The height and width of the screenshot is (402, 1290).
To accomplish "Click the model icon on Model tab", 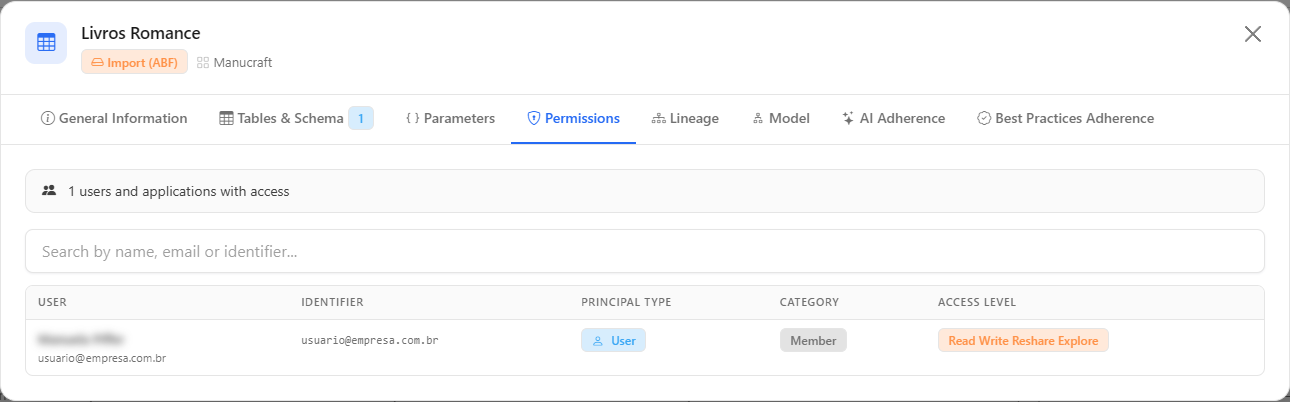I will [758, 118].
